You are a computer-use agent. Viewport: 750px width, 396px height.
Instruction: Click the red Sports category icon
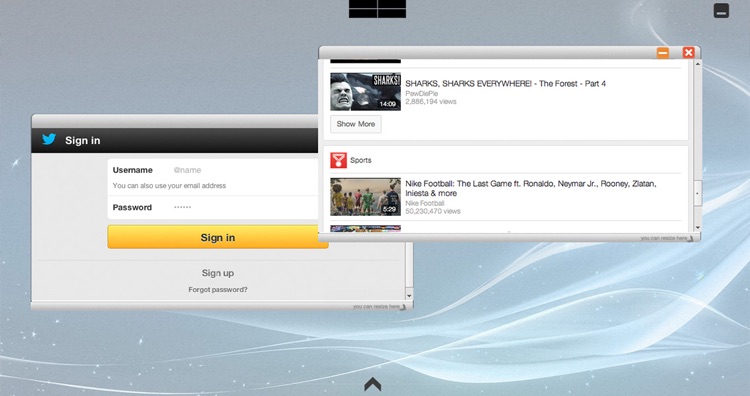[338, 160]
